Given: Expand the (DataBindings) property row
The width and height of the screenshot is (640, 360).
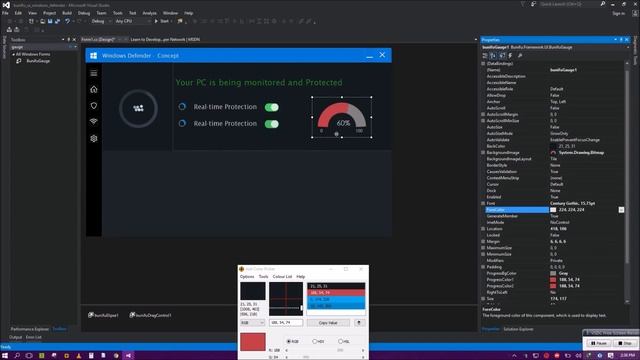Looking at the screenshot, I should point(483,64).
